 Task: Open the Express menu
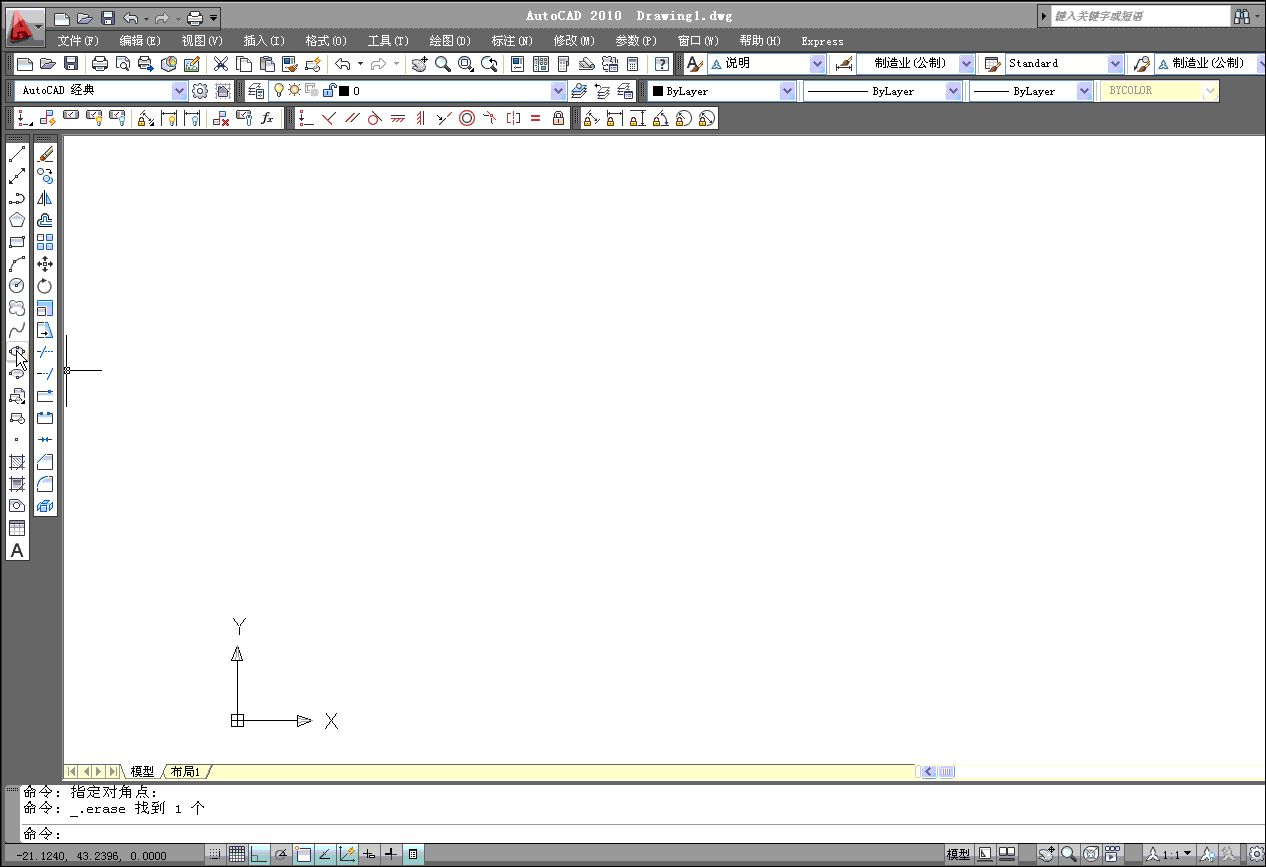(822, 42)
